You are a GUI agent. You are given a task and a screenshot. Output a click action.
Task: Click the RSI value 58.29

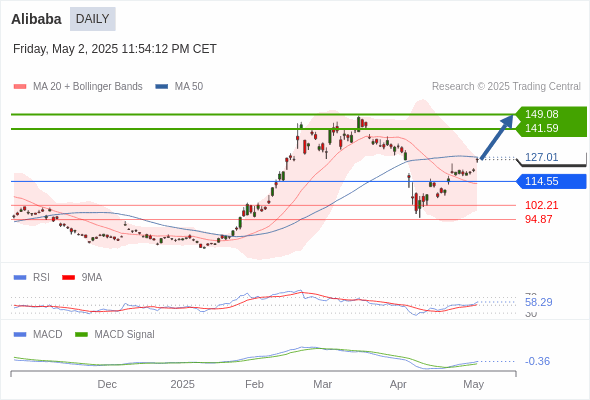click(x=538, y=302)
